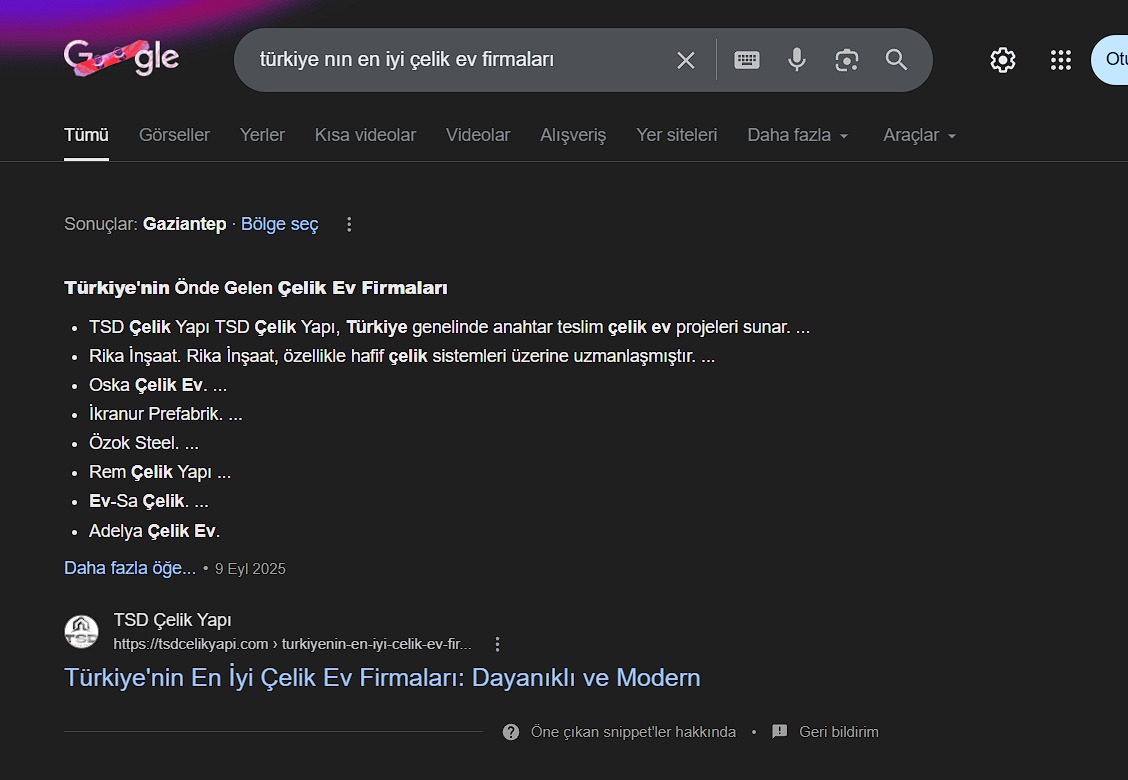Click the Bölge seç link
The width and height of the screenshot is (1128, 780).
pyautogui.click(x=279, y=224)
